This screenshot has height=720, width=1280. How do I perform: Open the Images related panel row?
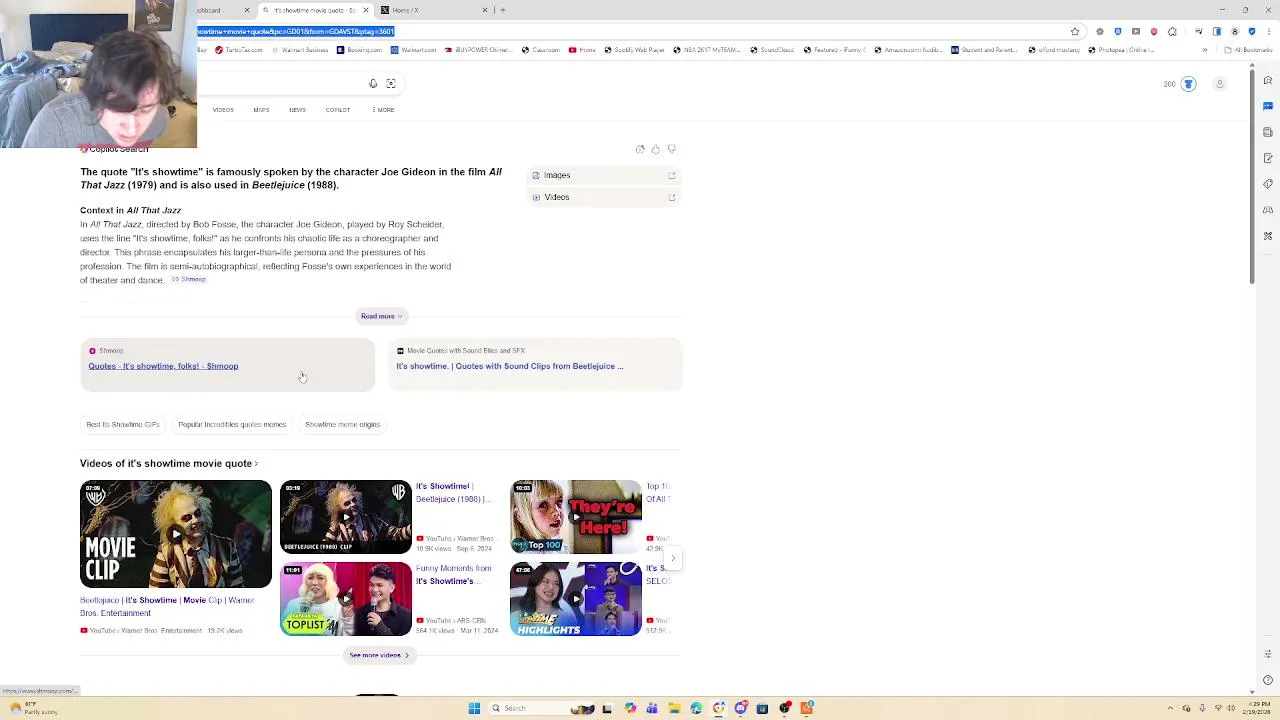click(x=604, y=175)
